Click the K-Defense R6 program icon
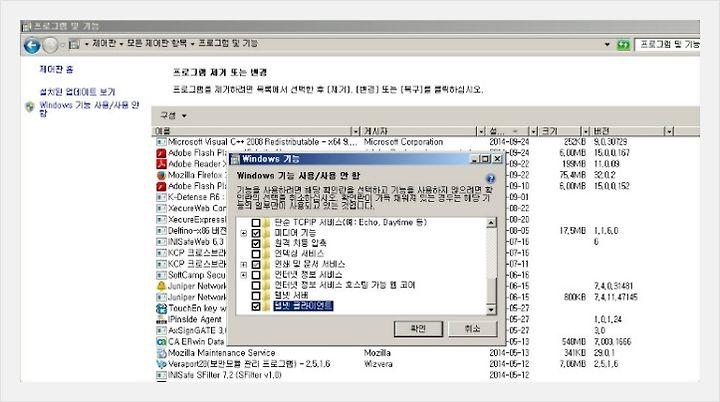 (161, 198)
